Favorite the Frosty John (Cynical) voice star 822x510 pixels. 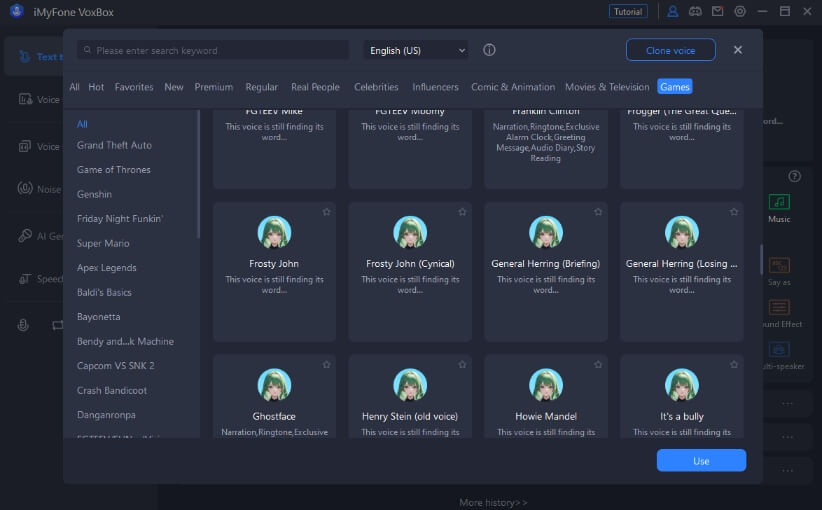coord(462,212)
